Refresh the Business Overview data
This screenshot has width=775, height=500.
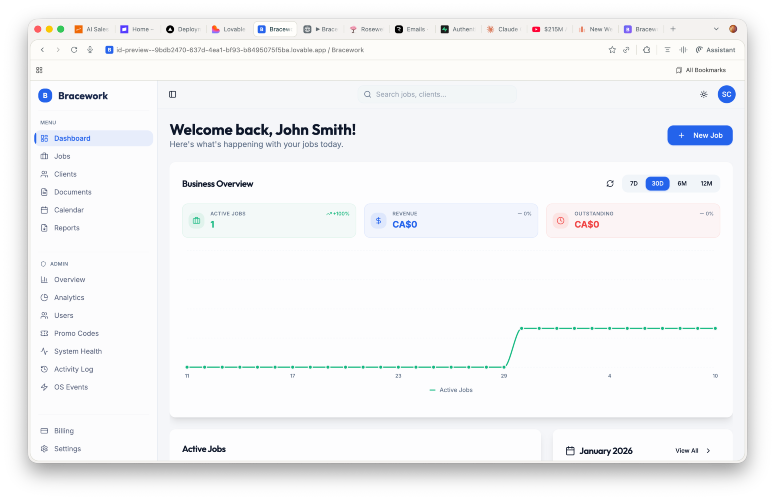point(610,184)
